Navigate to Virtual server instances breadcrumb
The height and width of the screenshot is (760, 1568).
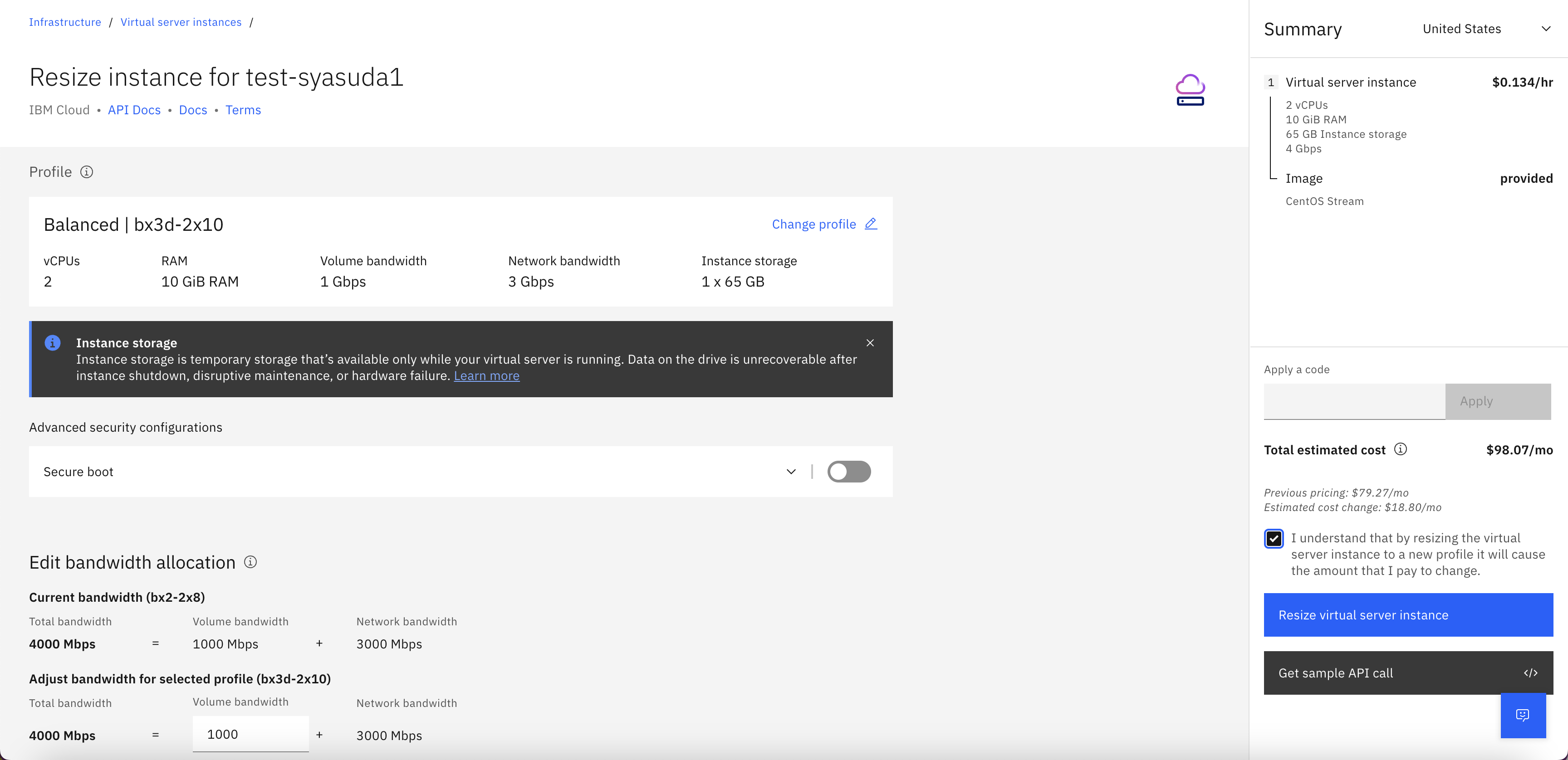pyautogui.click(x=181, y=22)
